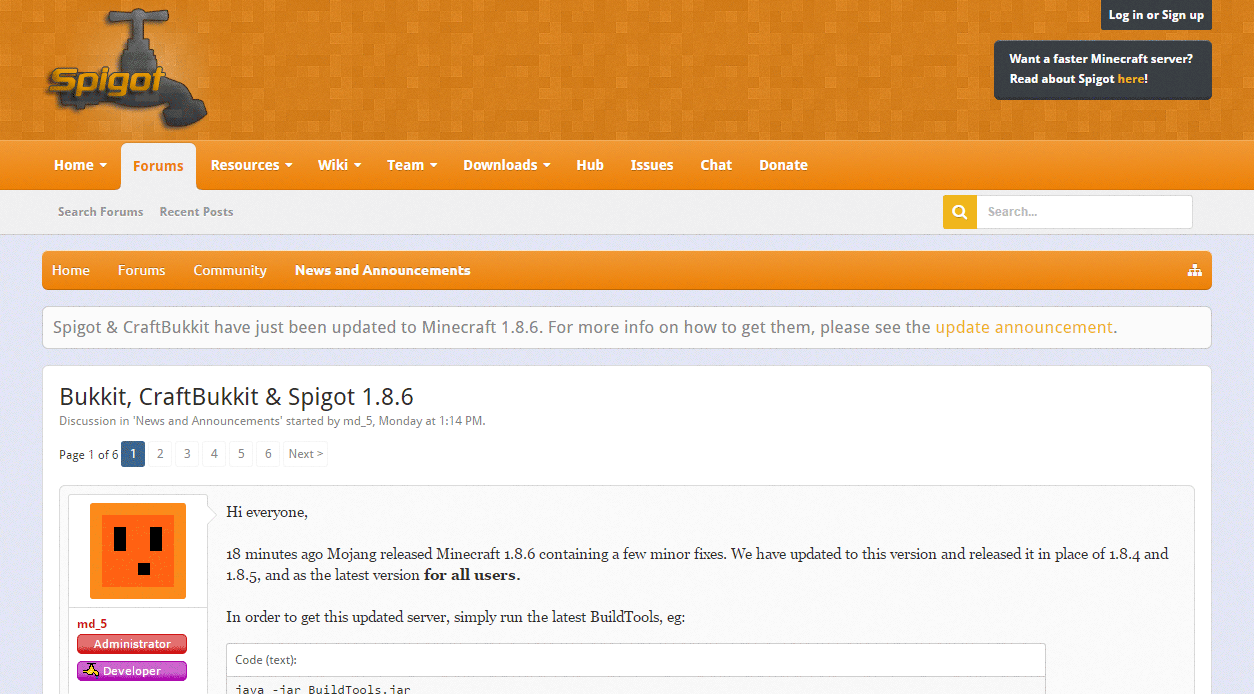The image size is (1254, 694).
Task: Open 'News and Announcements' link under thread title
Action: click(207, 421)
